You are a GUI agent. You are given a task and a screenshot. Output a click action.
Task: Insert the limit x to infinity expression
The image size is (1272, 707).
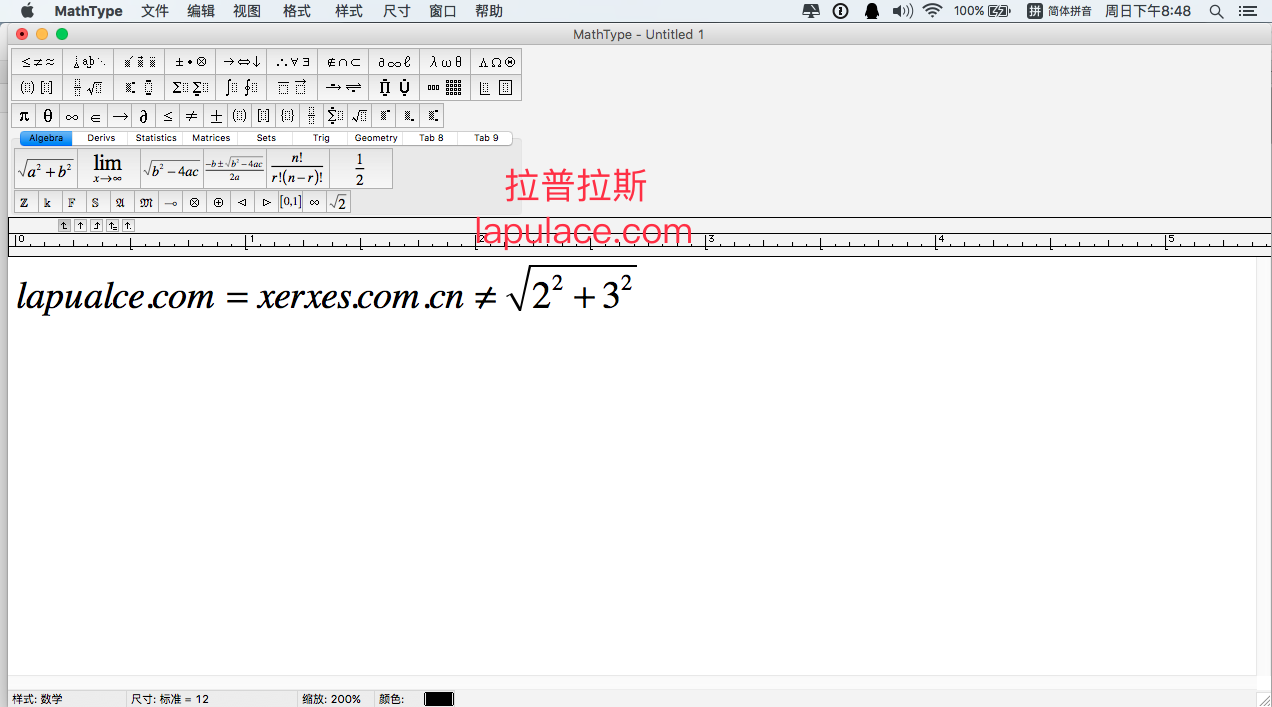[108, 169]
